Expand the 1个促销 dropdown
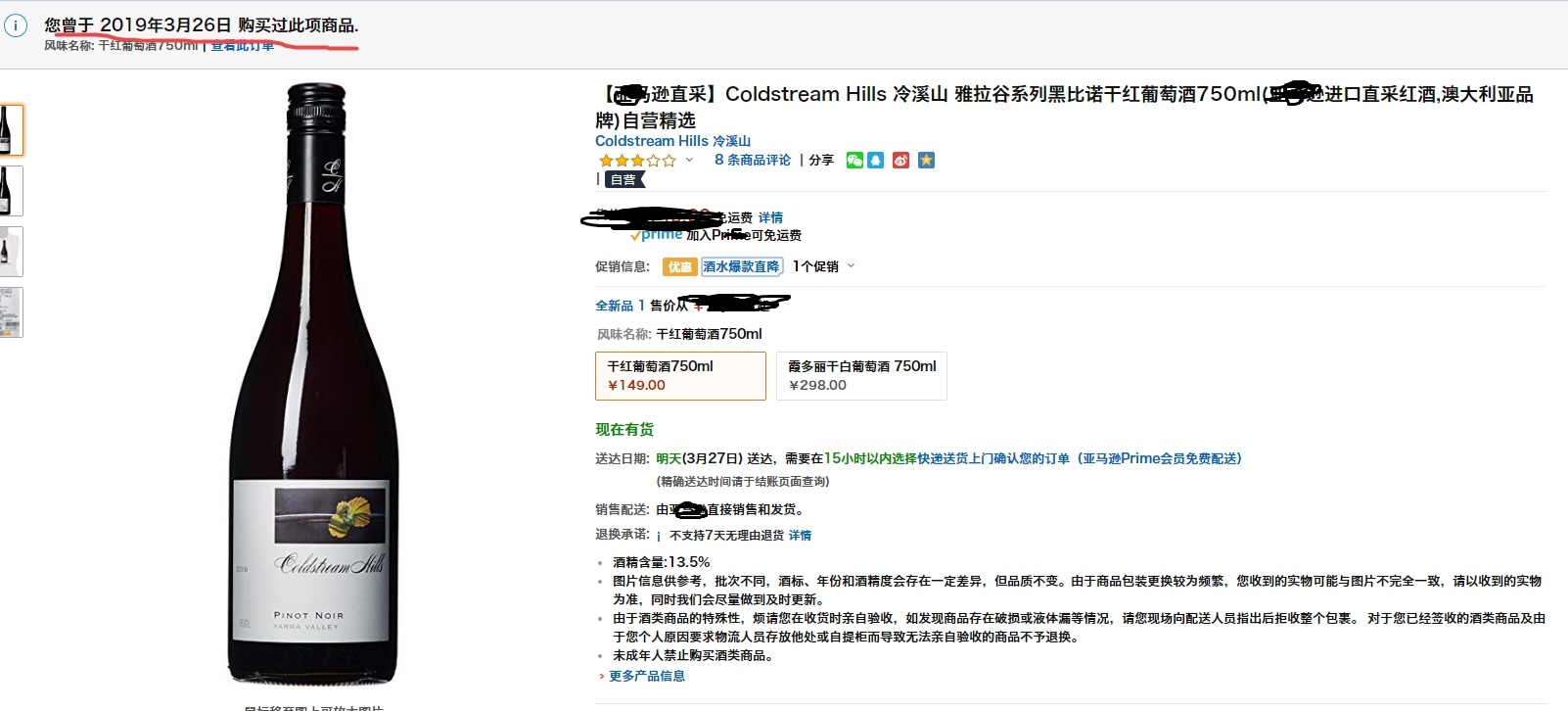This screenshot has height=711, width=1568. [x=823, y=266]
